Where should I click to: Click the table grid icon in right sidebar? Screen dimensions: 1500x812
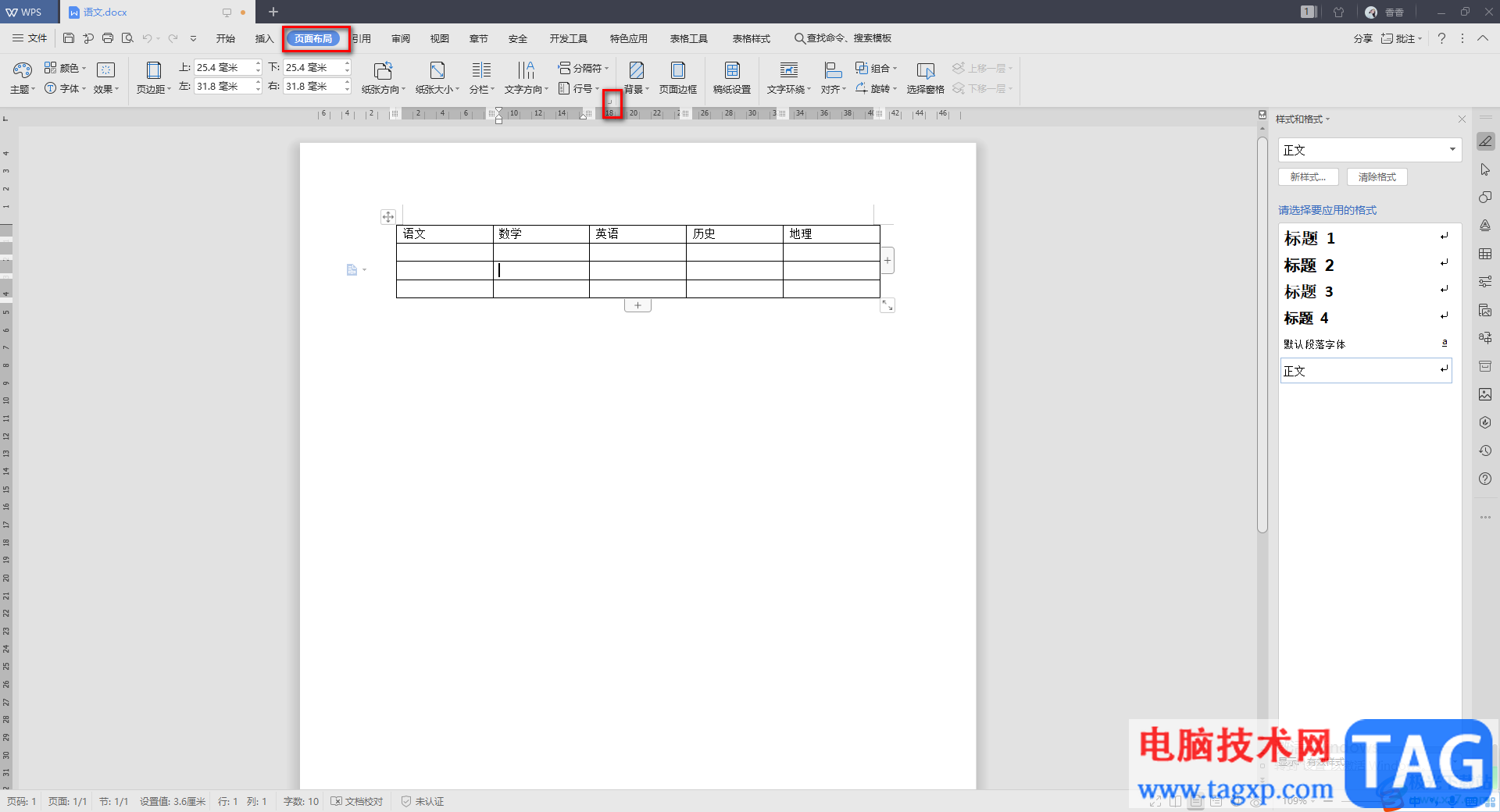point(1485,254)
